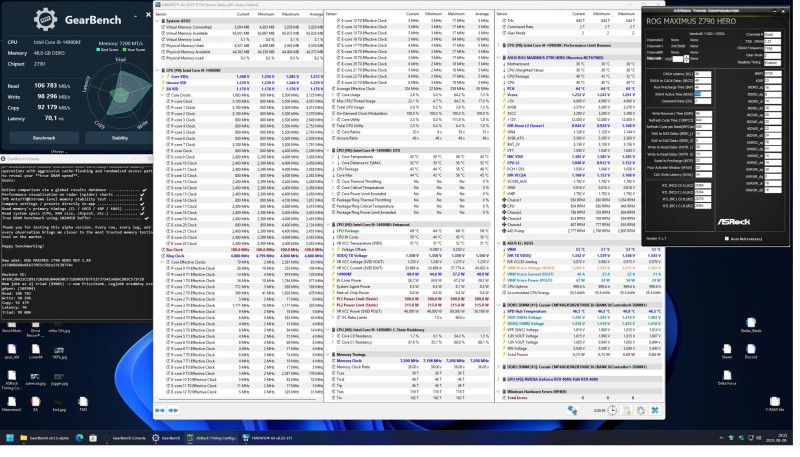Click the DIMM selector stepper in ASRock configurator

[686, 59]
